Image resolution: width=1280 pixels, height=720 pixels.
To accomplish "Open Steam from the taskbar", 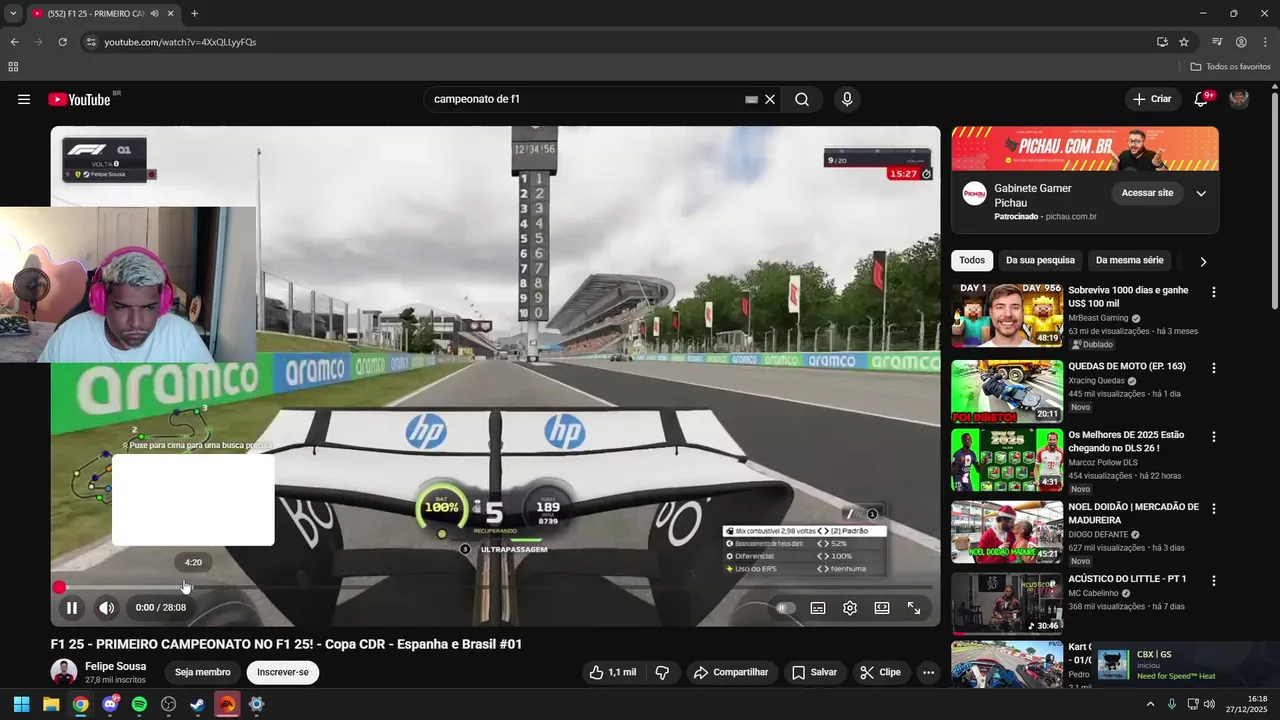I will point(198,704).
